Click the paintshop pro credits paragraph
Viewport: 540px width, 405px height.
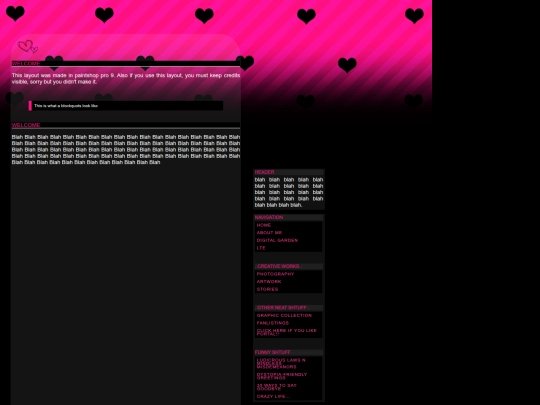point(126,79)
